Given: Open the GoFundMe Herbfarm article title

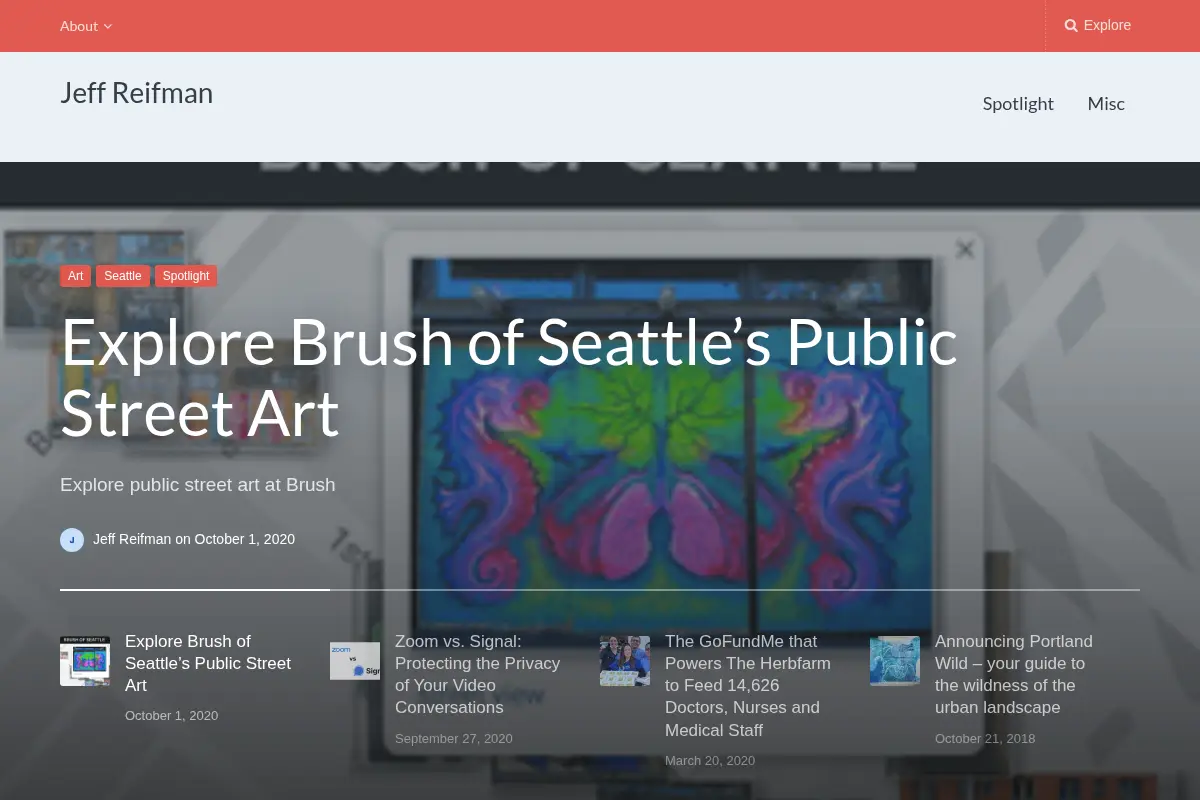Looking at the screenshot, I should [x=748, y=686].
